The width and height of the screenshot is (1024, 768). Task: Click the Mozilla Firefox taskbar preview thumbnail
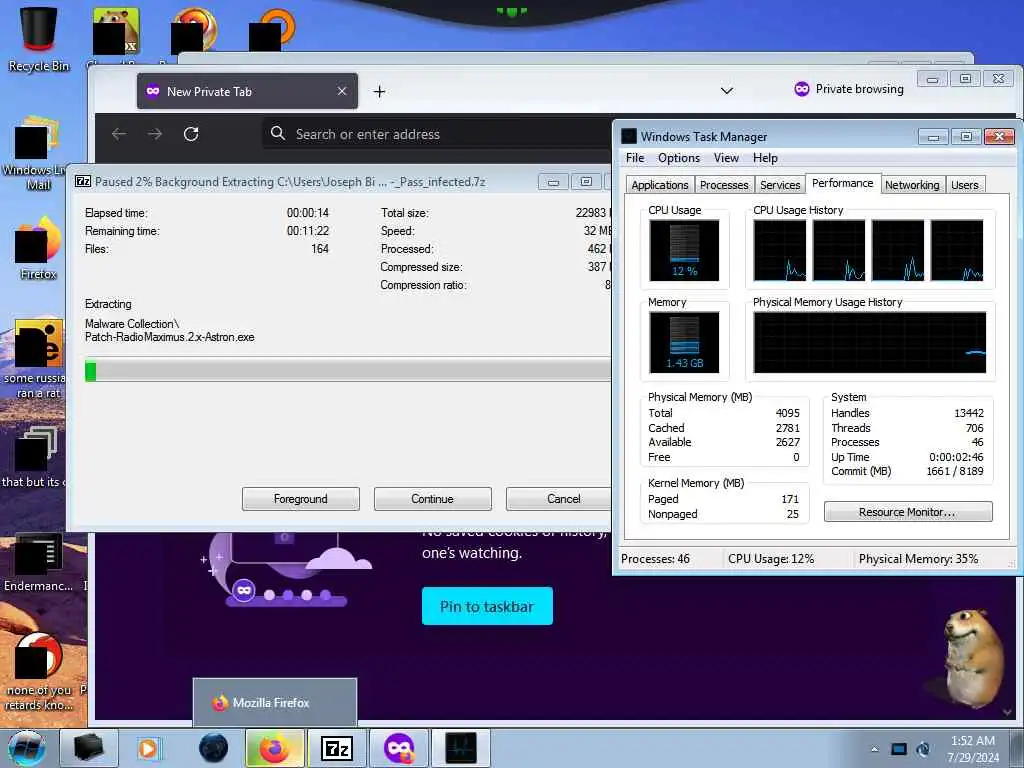(x=275, y=702)
